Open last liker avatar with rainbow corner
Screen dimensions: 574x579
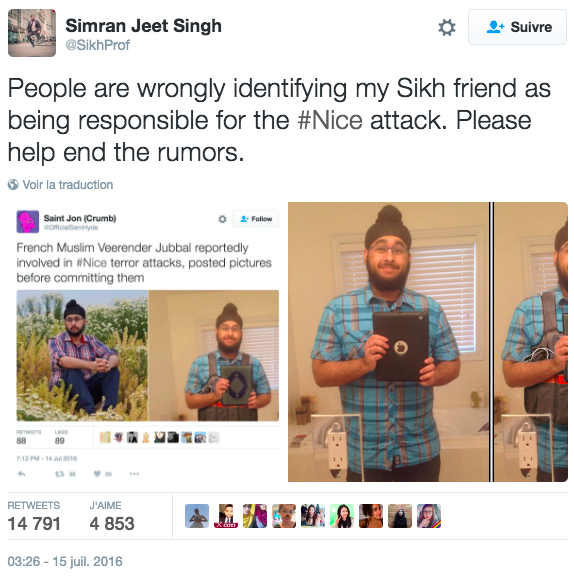click(x=429, y=516)
